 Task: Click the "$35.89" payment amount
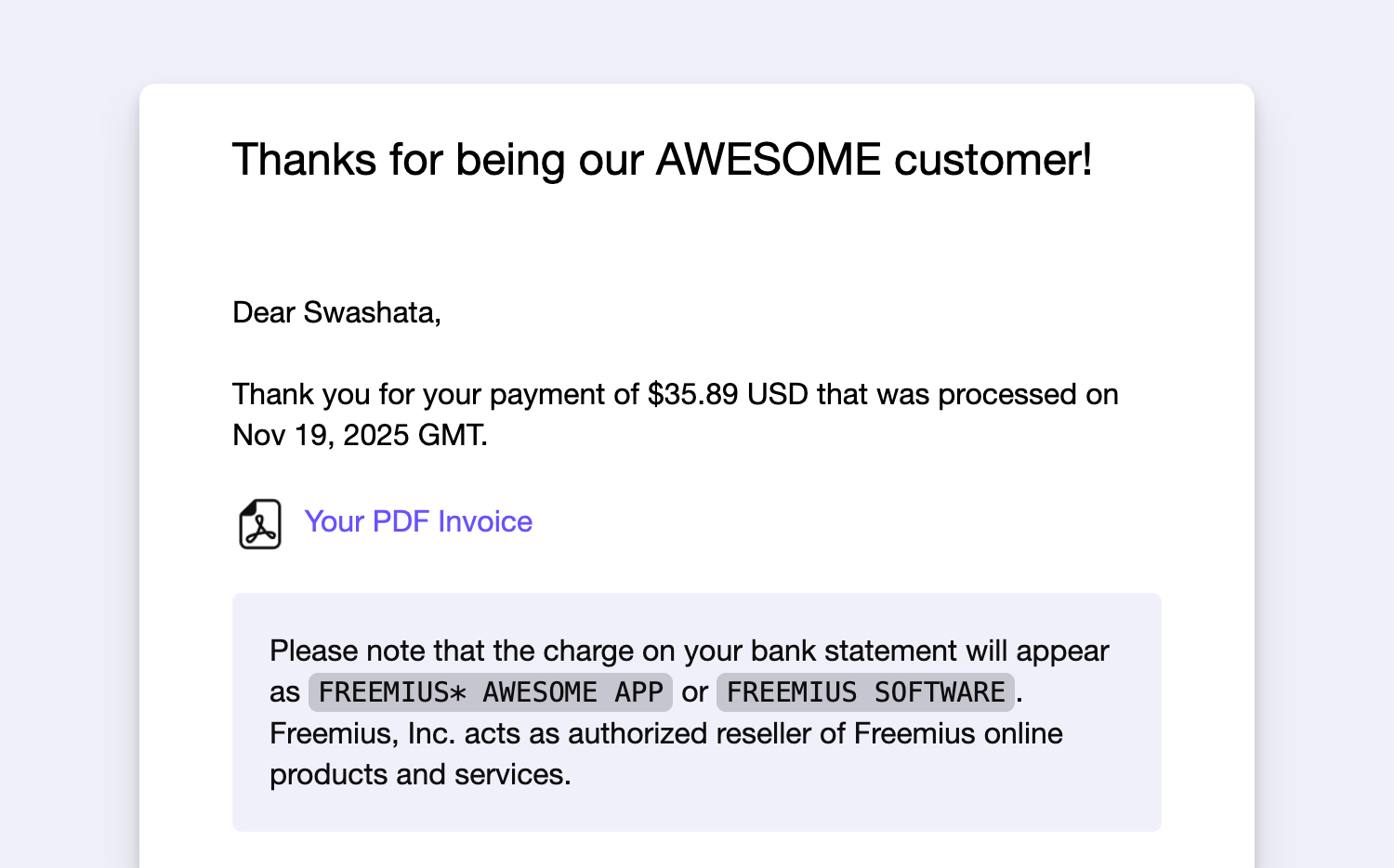(692, 394)
